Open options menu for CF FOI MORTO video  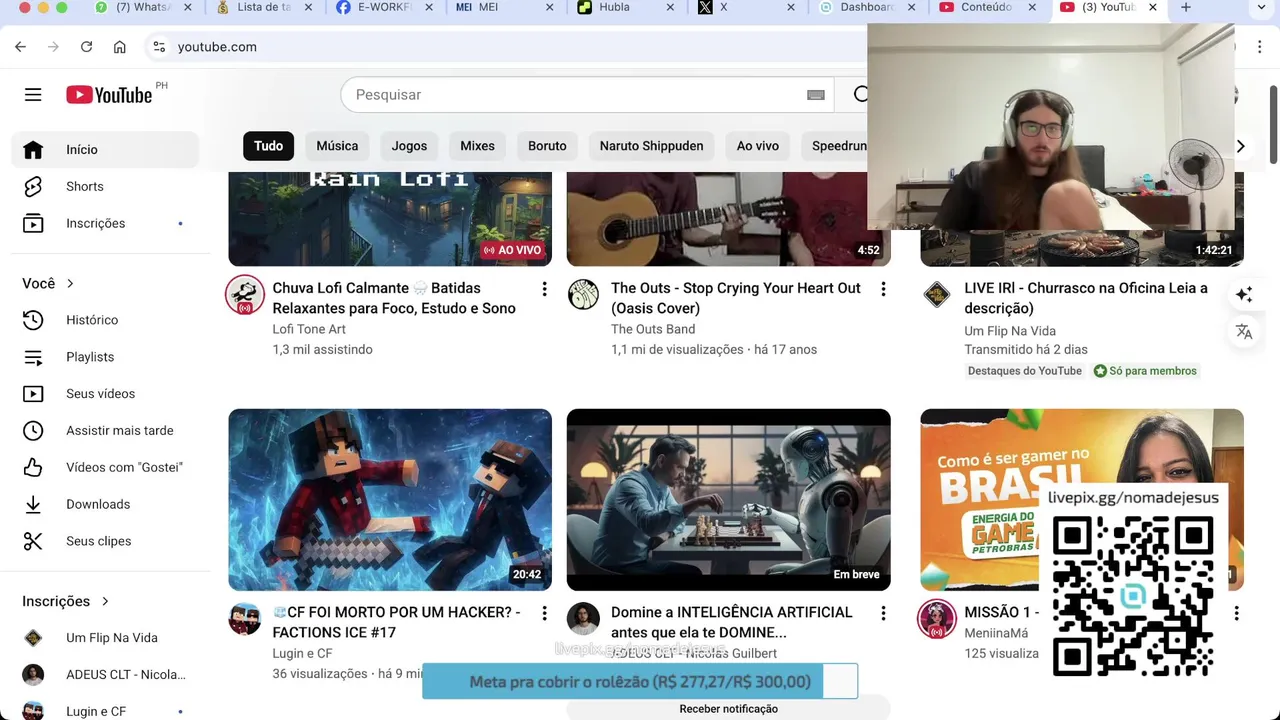pos(544,613)
